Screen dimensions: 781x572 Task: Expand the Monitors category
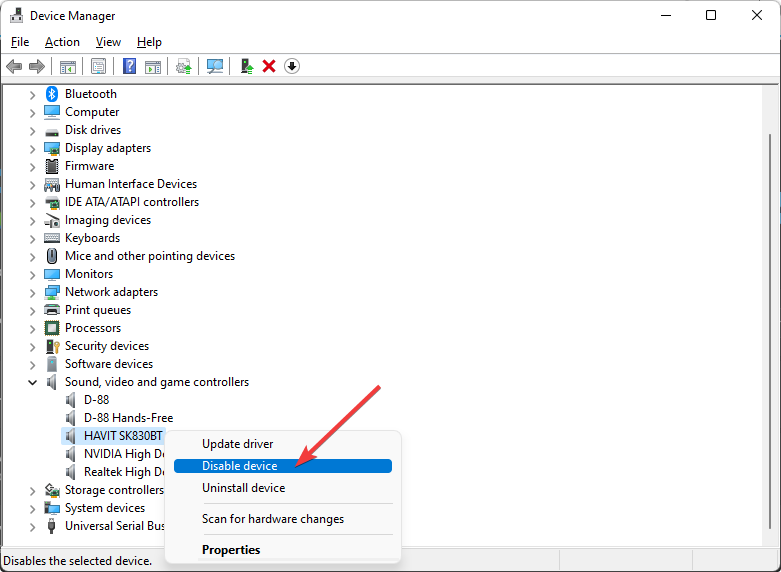[32, 275]
